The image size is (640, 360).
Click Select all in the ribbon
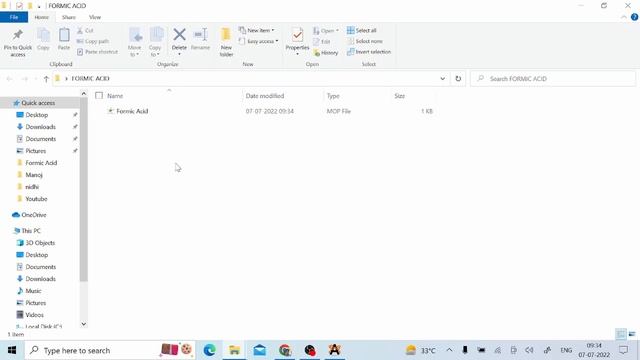pyautogui.click(x=362, y=31)
